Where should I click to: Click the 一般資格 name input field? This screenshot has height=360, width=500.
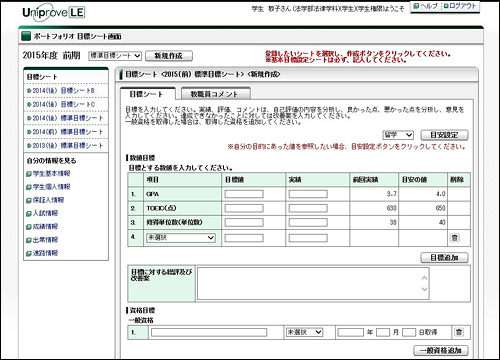click(209, 332)
